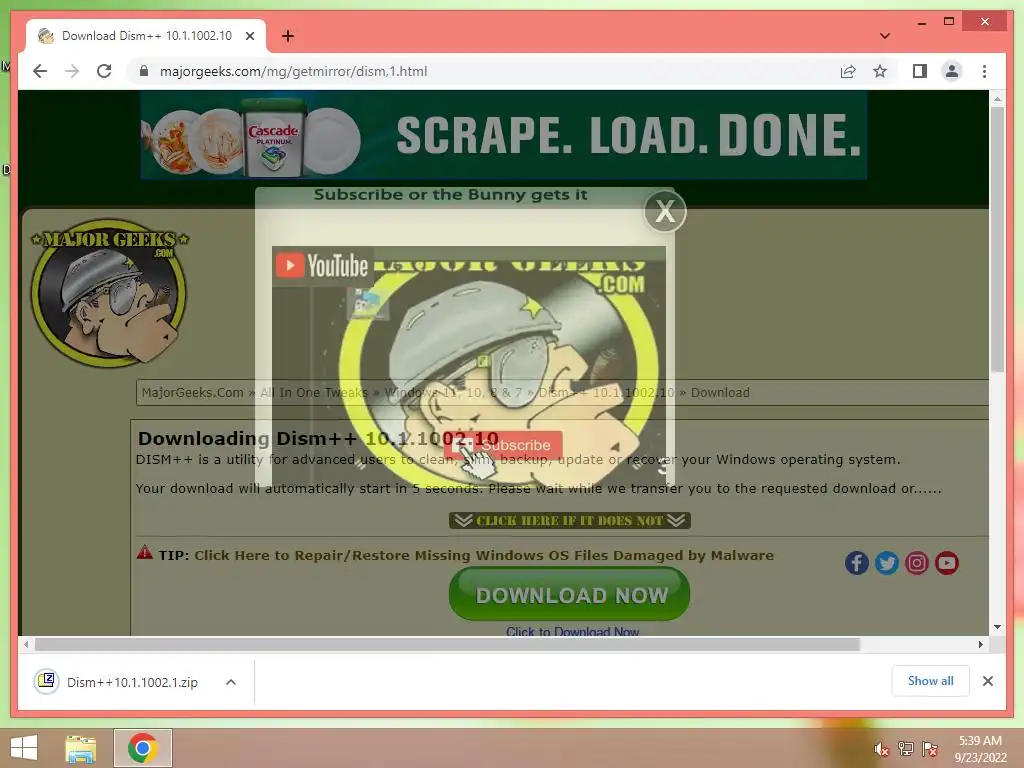Image resolution: width=1024 pixels, height=768 pixels.
Task: Open MajorGeeks.Com breadcrumb link
Action: click(x=192, y=392)
